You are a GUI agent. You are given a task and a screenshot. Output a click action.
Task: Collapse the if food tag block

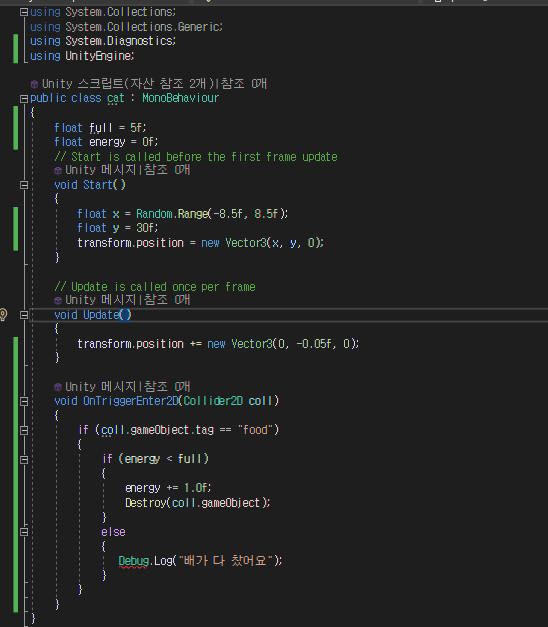[x=24, y=430]
